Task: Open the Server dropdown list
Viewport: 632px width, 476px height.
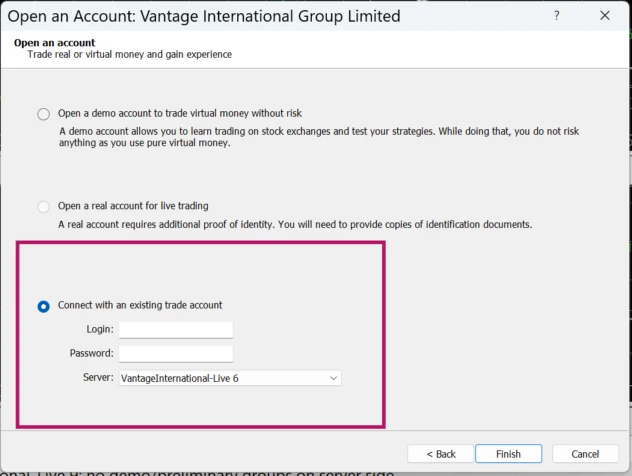Action: 230,378
